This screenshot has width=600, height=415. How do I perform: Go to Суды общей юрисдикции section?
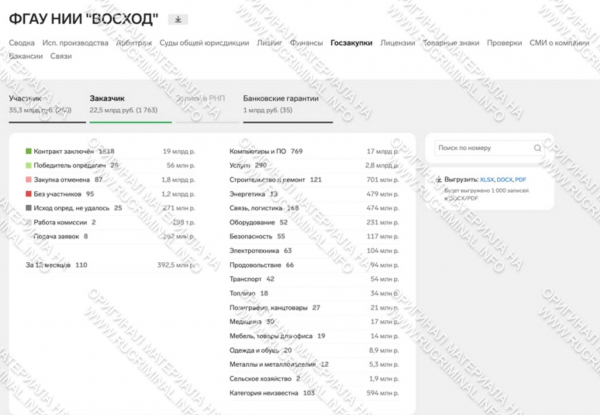click(208, 43)
